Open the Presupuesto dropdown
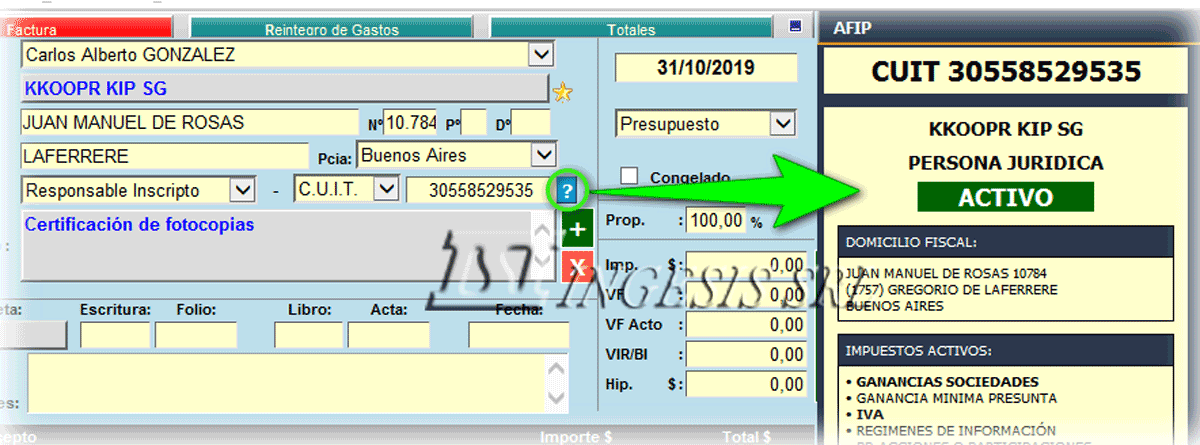Viewport: 1200px width, 445px height. (781, 124)
